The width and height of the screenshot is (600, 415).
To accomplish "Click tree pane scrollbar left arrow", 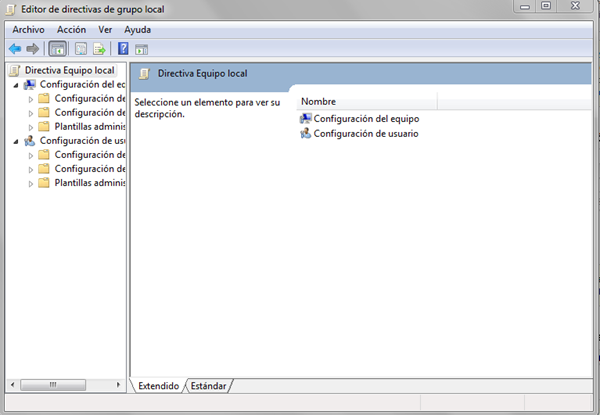I will [12, 385].
